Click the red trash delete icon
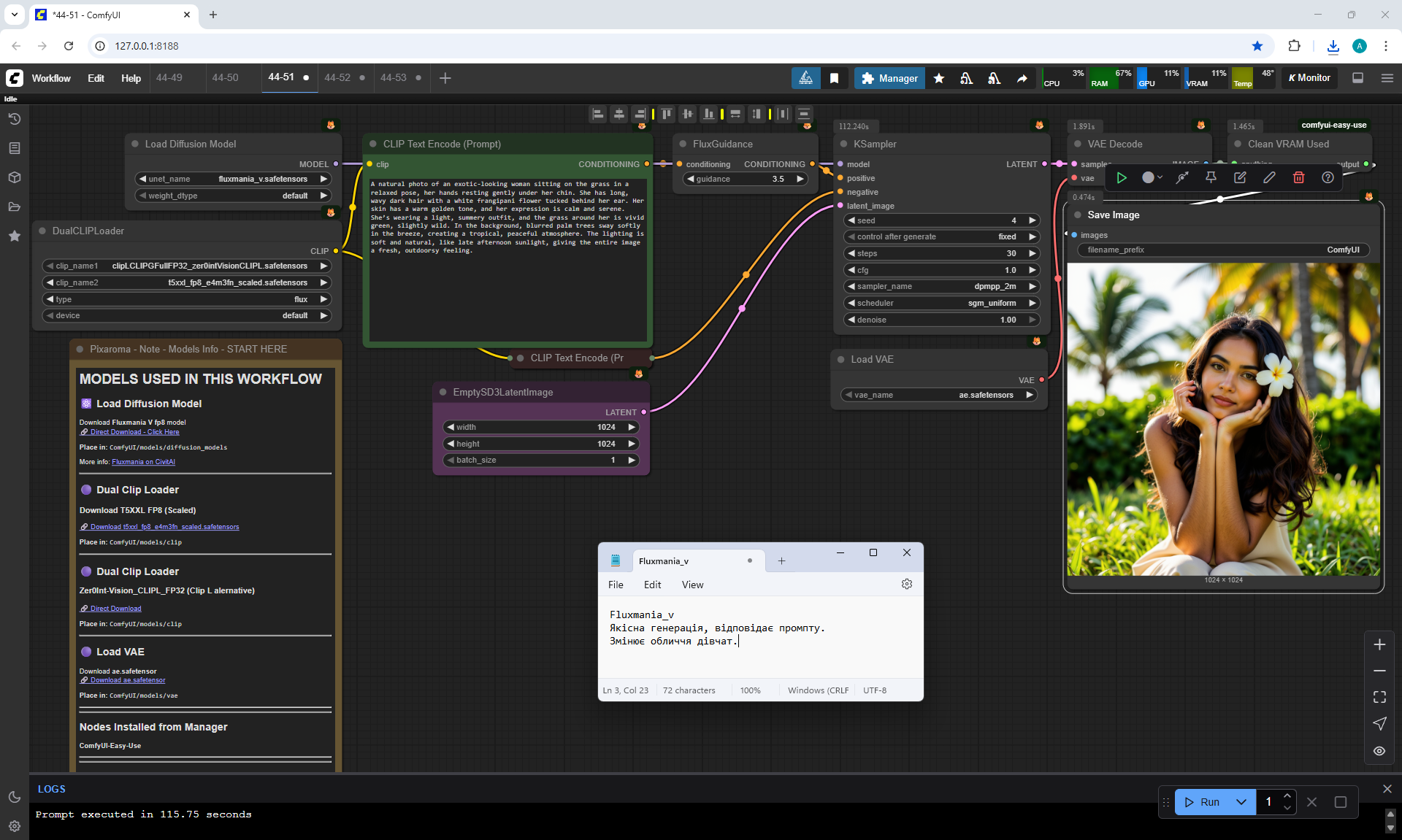1402x840 pixels. [1298, 177]
